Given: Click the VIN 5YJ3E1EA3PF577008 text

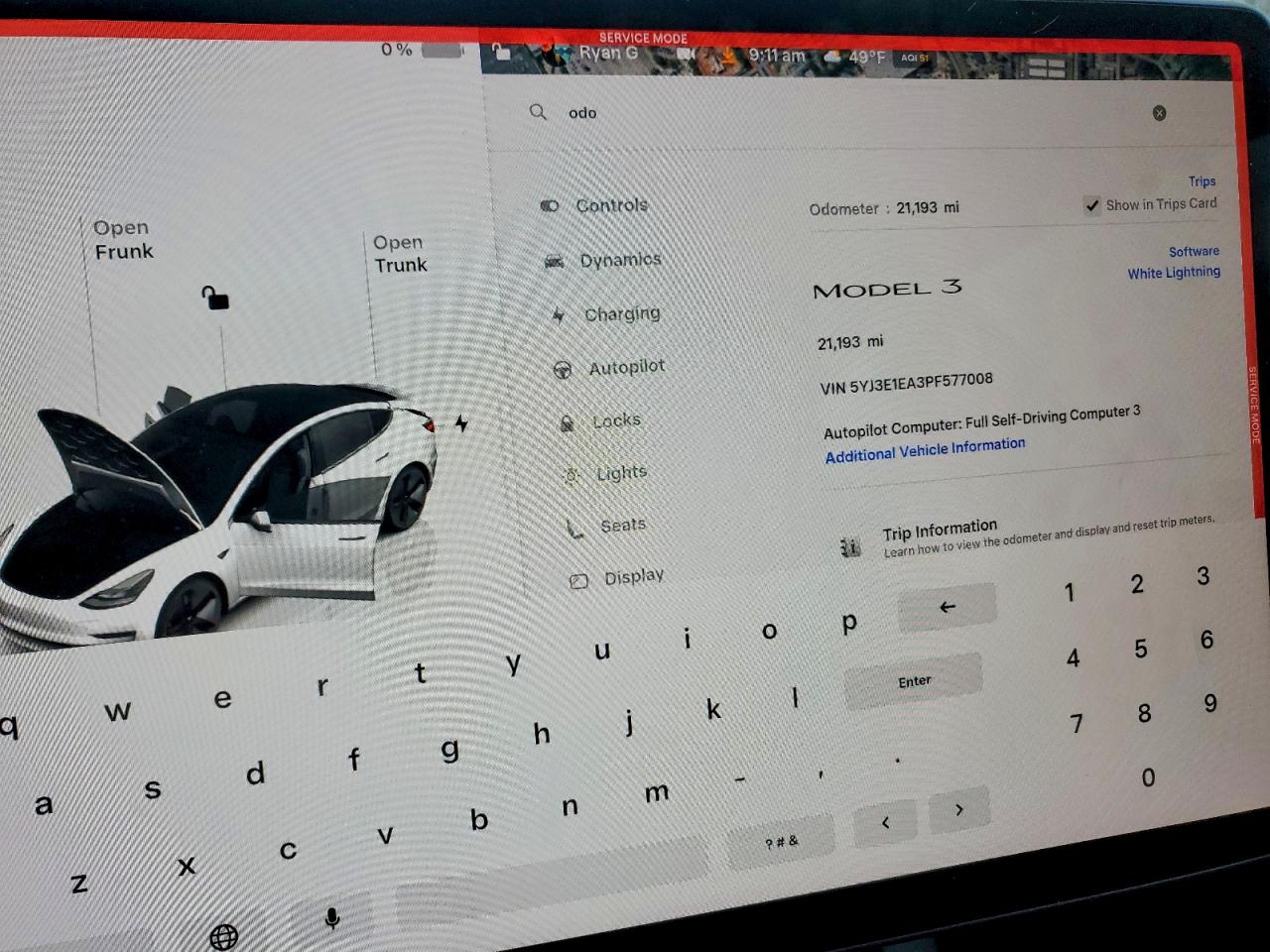Looking at the screenshot, I should (907, 383).
